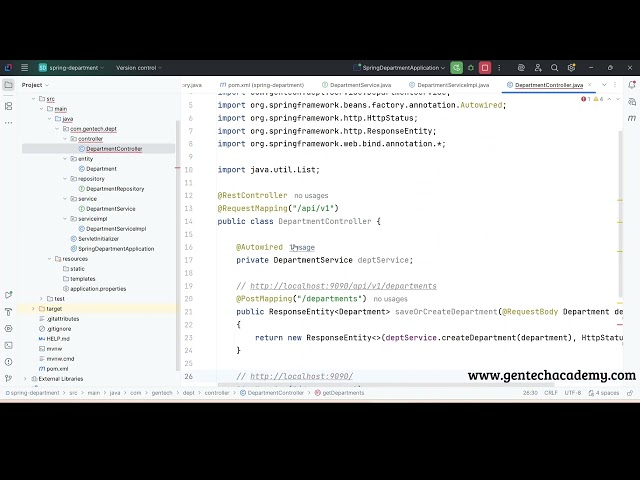Click the UTF-8 encoding widget
The height and width of the screenshot is (480, 640).
pos(573,393)
